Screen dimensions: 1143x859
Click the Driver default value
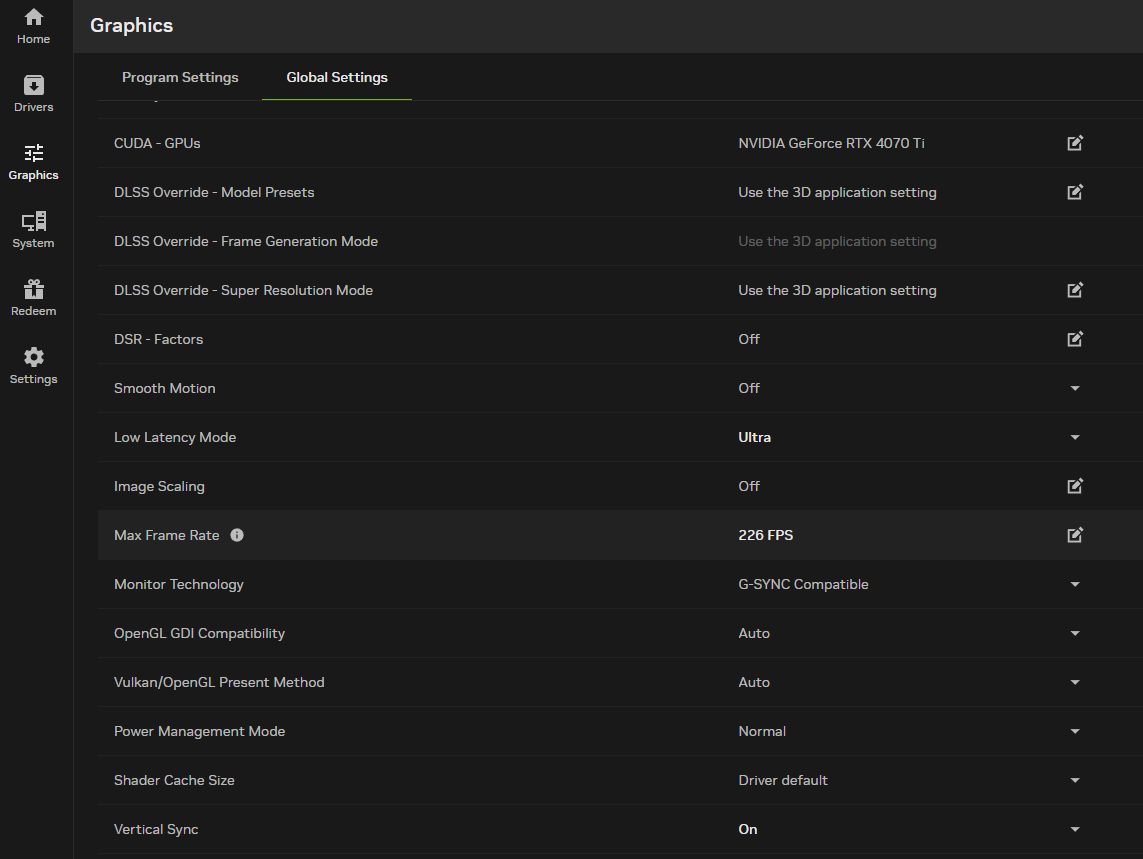783,780
